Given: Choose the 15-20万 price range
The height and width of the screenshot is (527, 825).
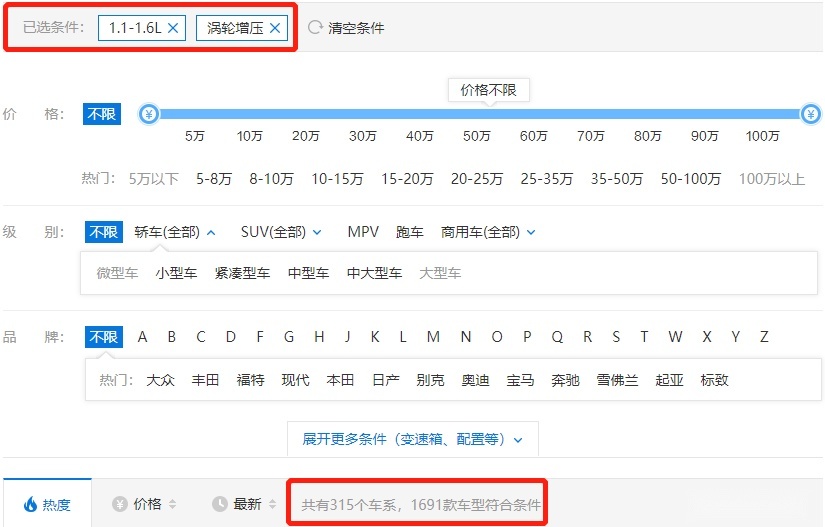Looking at the screenshot, I should click(407, 179).
